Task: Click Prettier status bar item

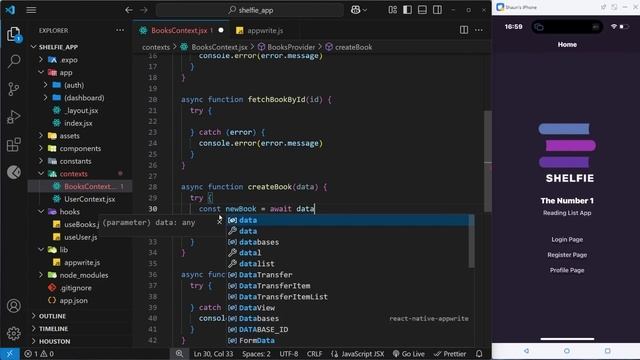Action: [450, 354]
